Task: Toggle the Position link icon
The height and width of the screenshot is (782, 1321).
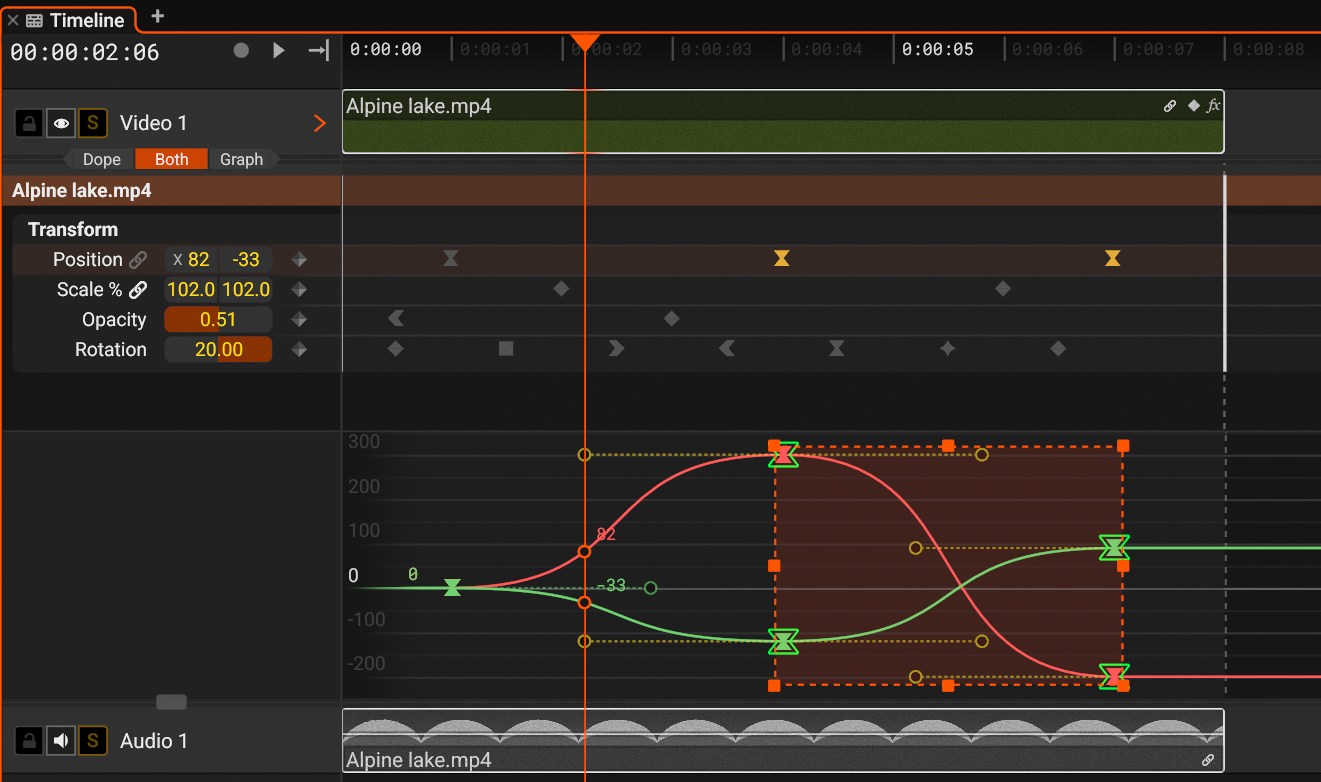Action: point(138,260)
